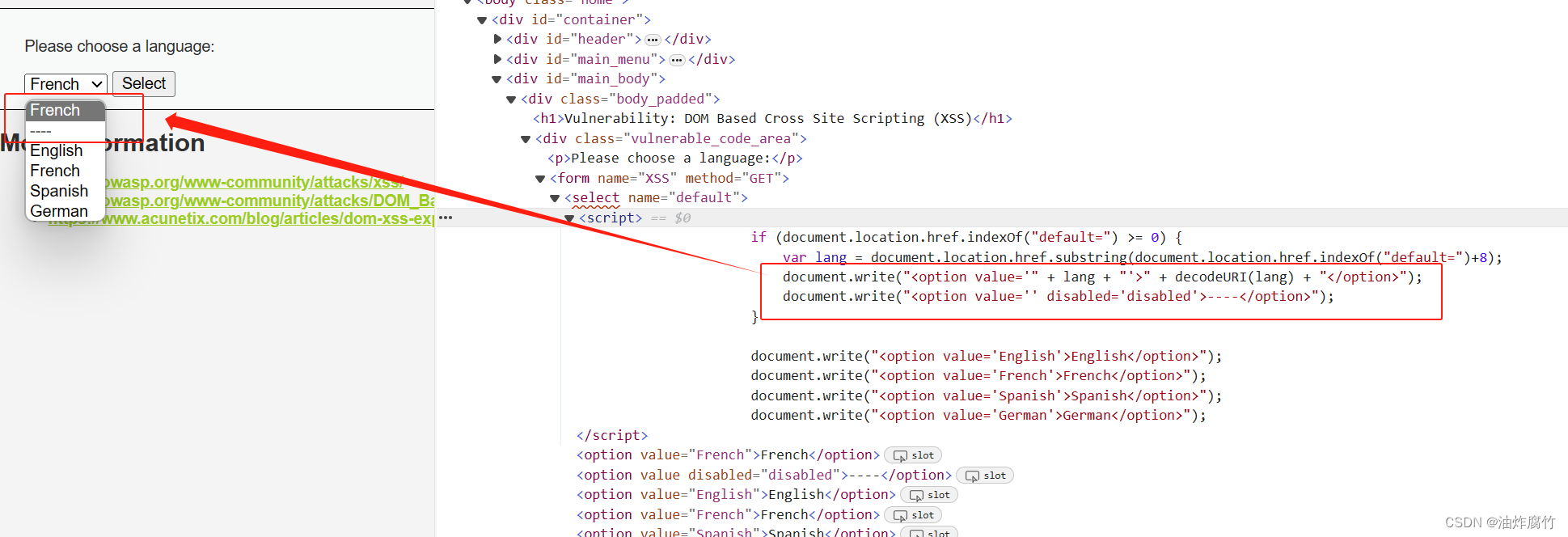Collapse the select name="default" node

(555, 198)
